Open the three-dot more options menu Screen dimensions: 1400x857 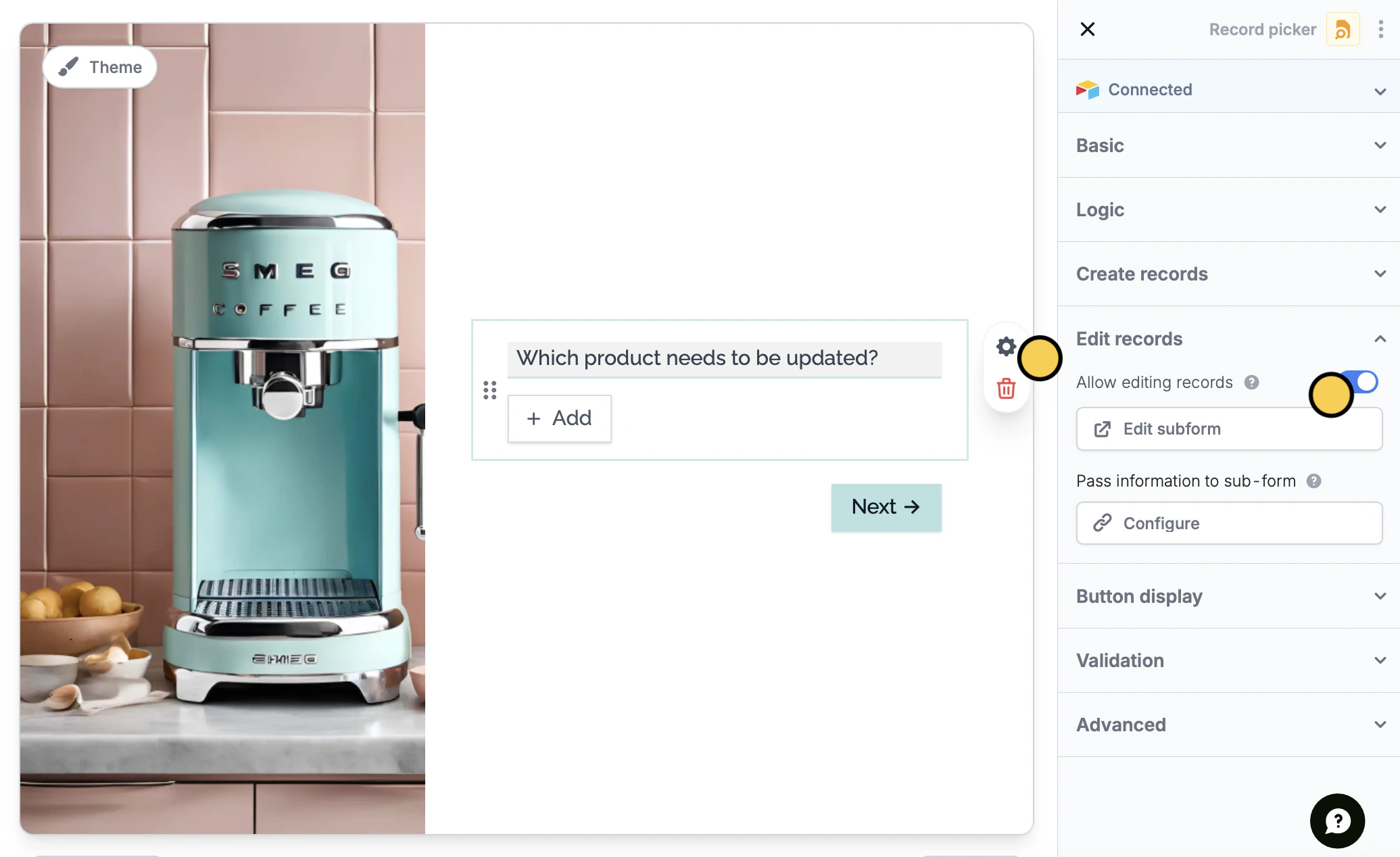click(1380, 30)
